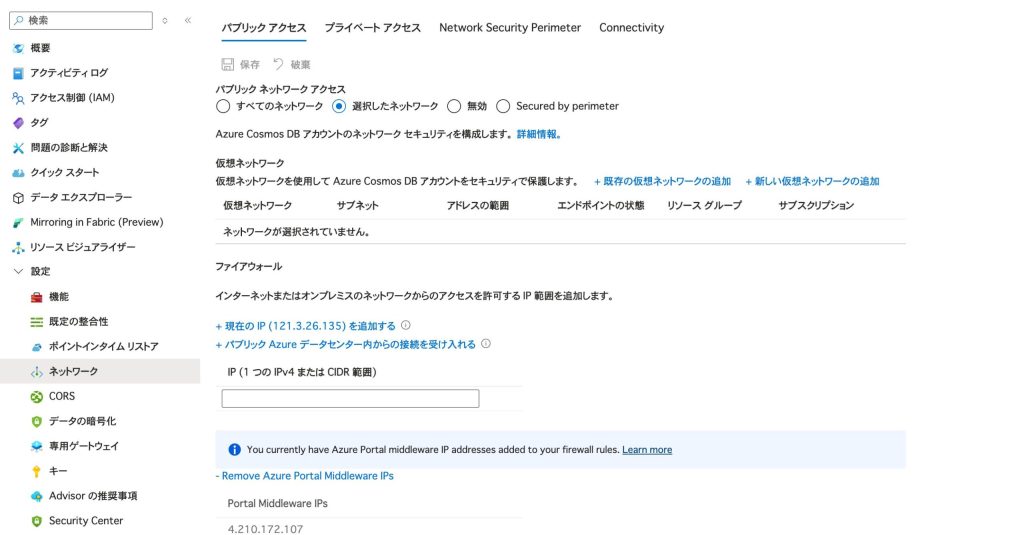Select the すべてのネットワーク radio button

tap(223, 106)
